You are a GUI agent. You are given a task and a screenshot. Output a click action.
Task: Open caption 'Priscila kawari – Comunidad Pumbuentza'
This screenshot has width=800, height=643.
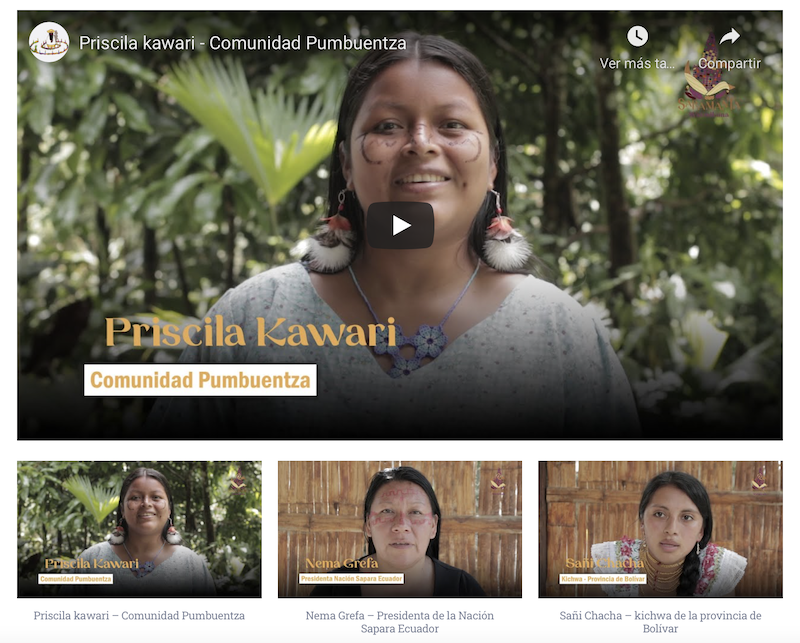pyautogui.click(x=139, y=615)
